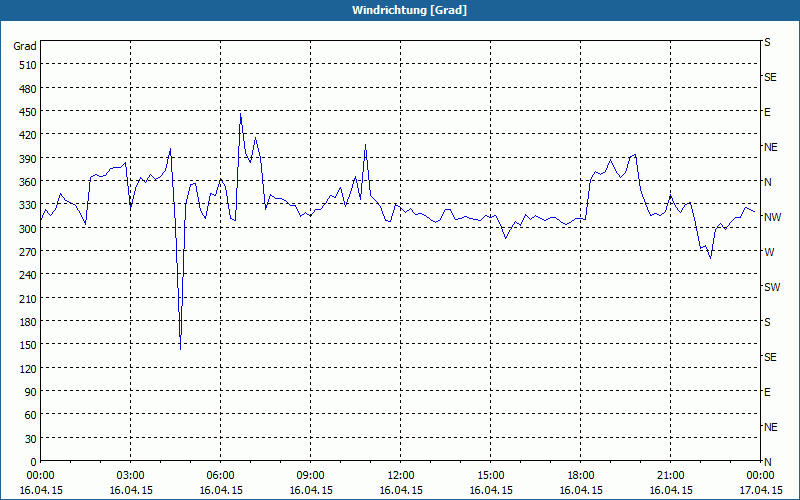Click the line's deepest dip near 150 degrees
800x500 pixels.
181,349
